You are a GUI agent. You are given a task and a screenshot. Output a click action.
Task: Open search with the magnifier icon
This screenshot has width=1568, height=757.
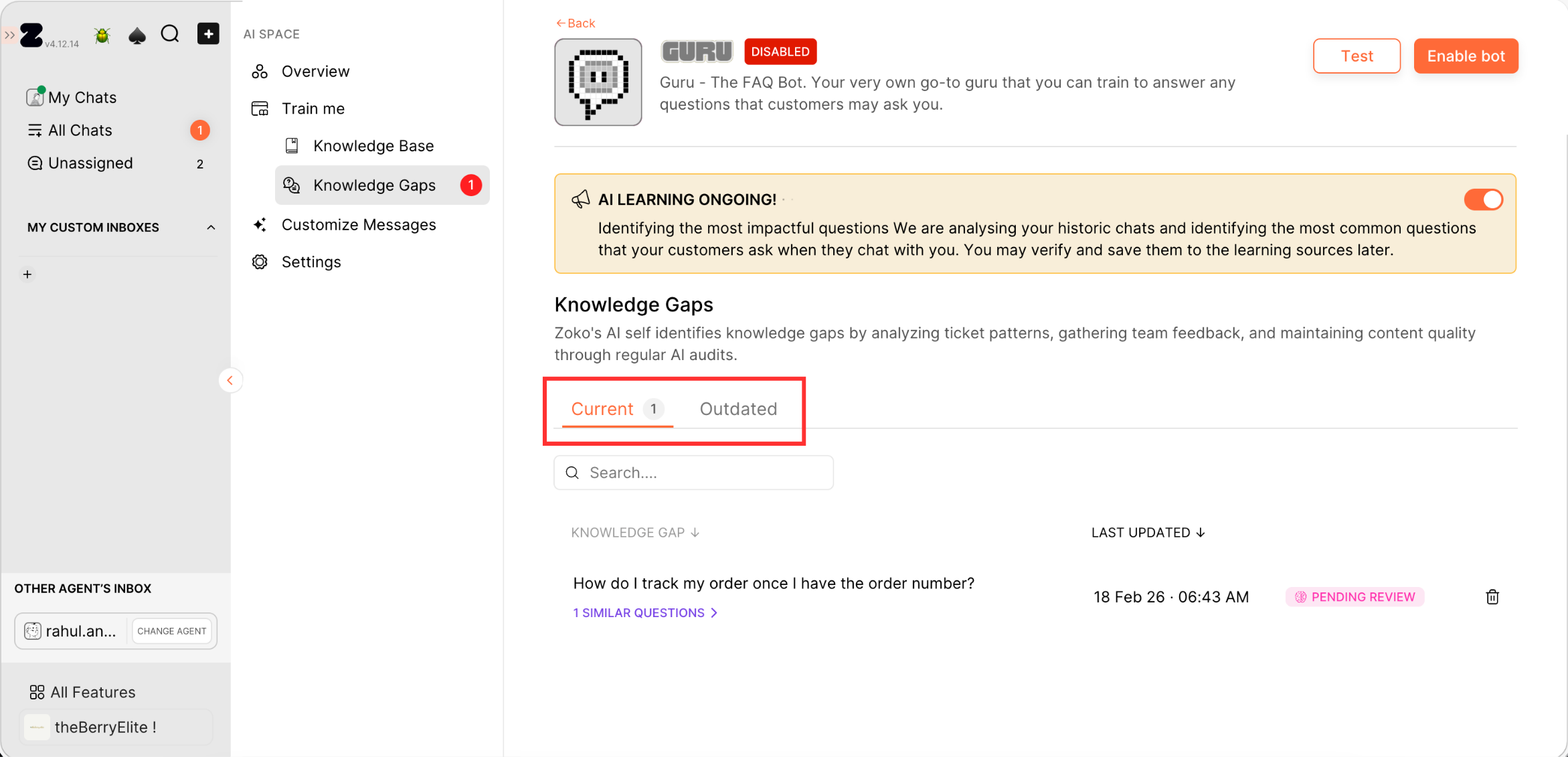tap(170, 34)
